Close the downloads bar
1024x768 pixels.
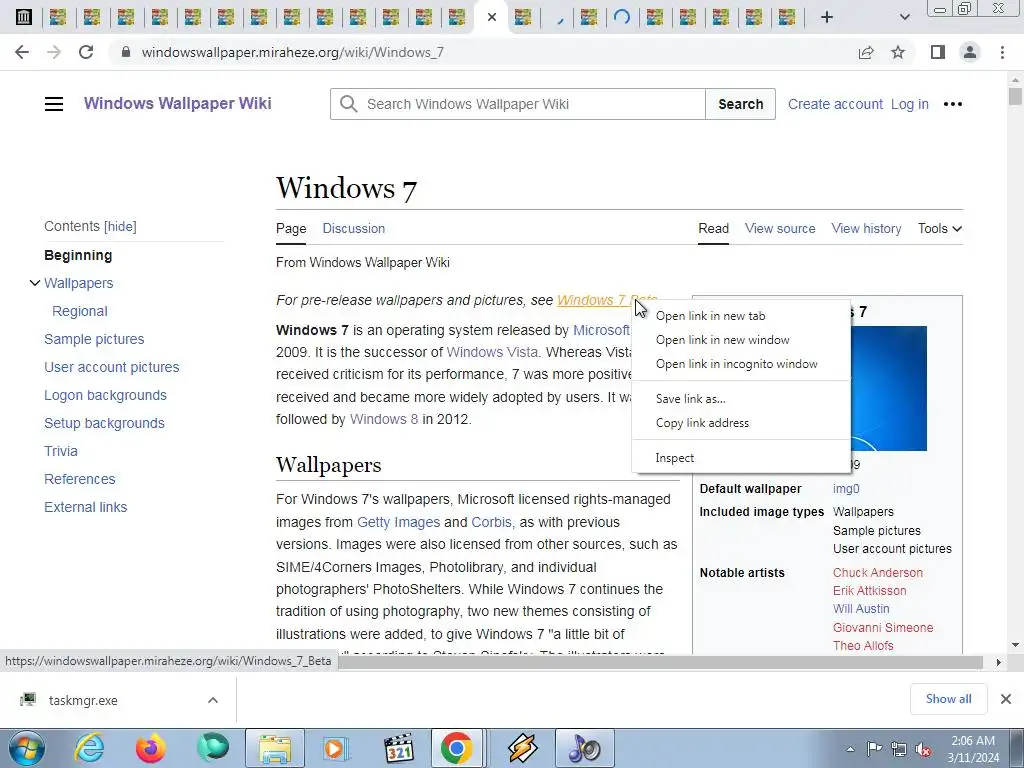tap(1006, 699)
